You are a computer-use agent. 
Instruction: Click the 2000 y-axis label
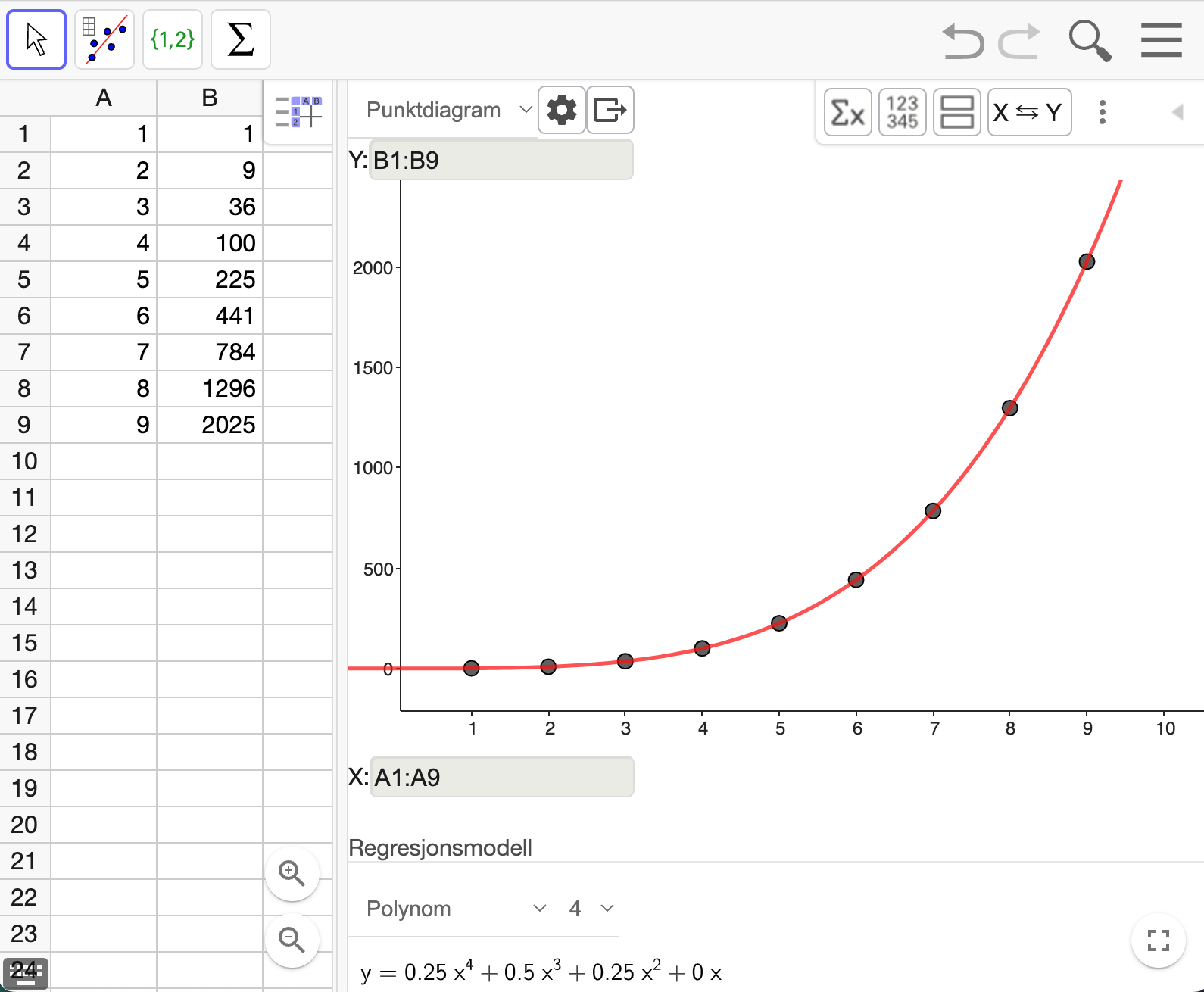[x=373, y=268]
